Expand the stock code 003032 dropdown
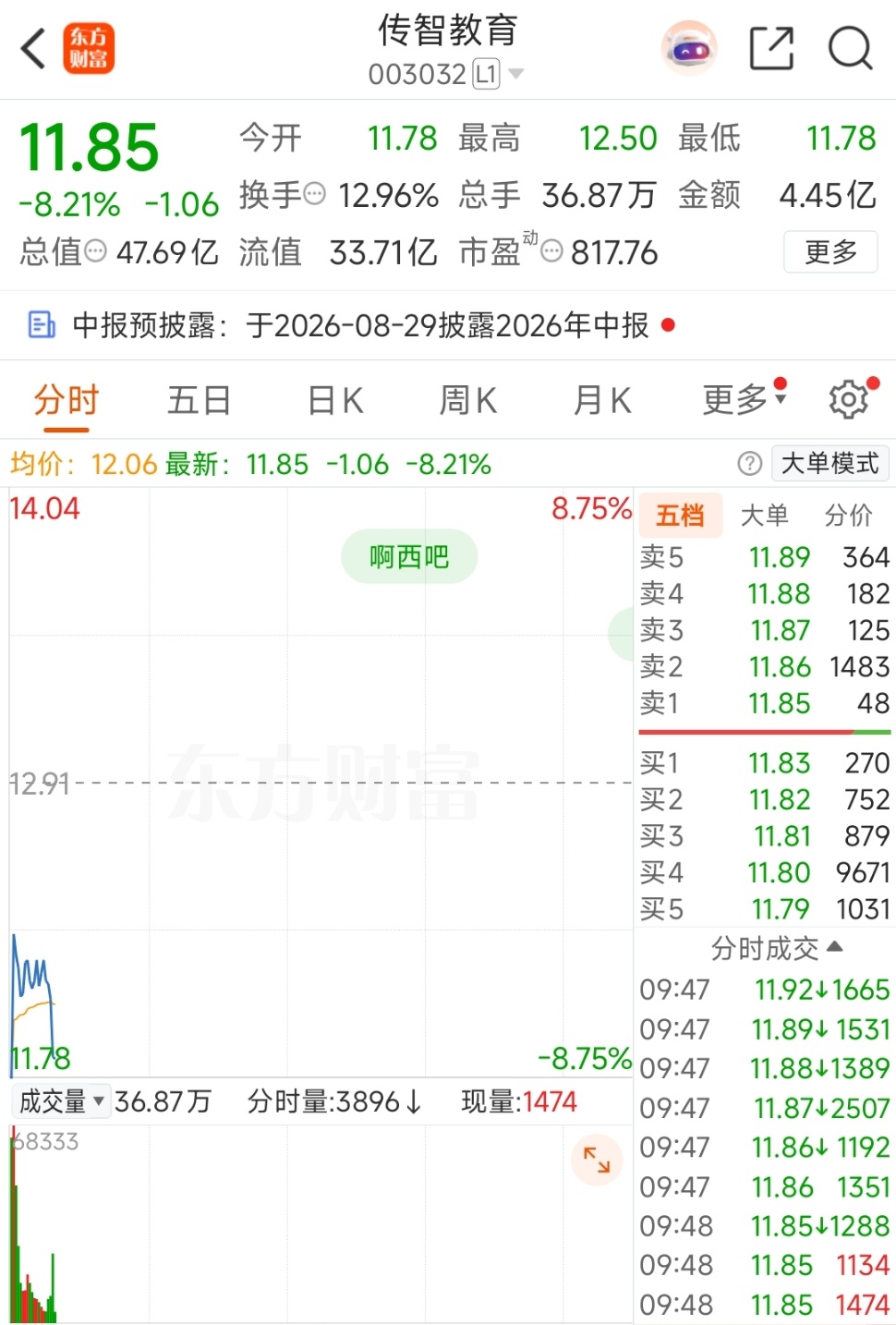896x1325 pixels. tap(516, 74)
